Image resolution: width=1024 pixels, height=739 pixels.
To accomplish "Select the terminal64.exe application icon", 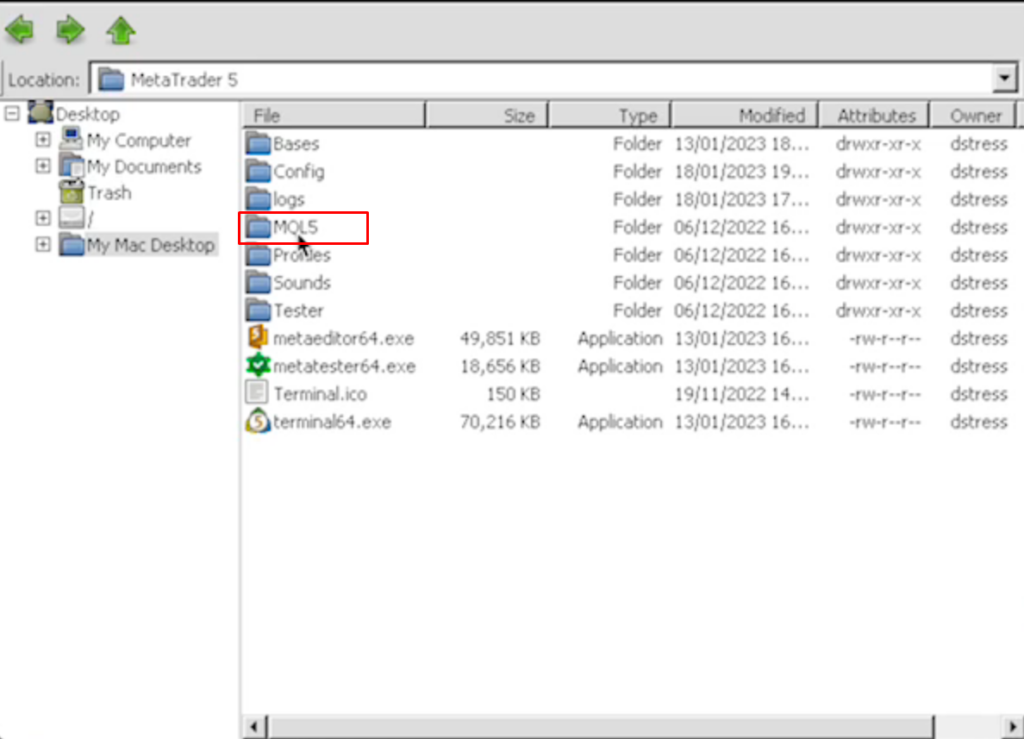I will (x=258, y=422).
